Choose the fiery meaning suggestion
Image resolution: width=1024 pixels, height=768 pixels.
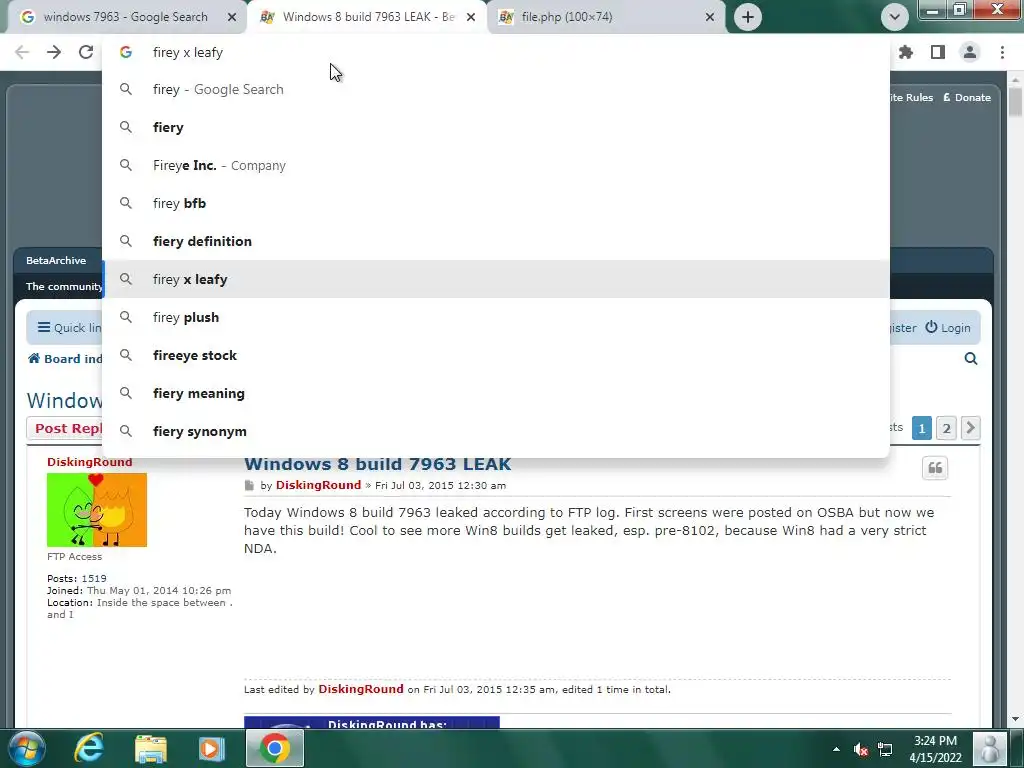pyautogui.click(x=496, y=393)
